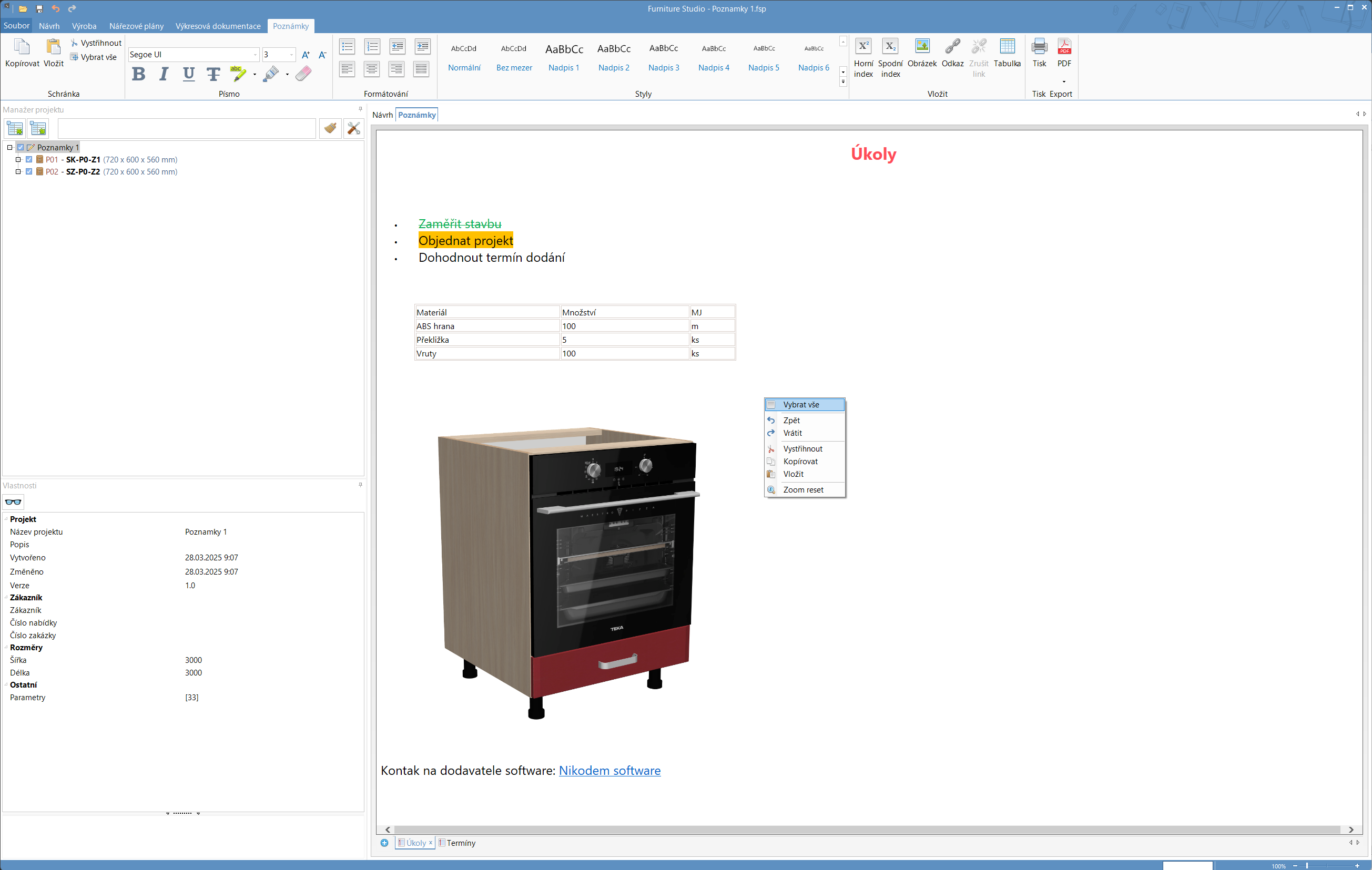This screenshot has width=1372, height=870.
Task: Align text to the right
Action: pyautogui.click(x=397, y=69)
